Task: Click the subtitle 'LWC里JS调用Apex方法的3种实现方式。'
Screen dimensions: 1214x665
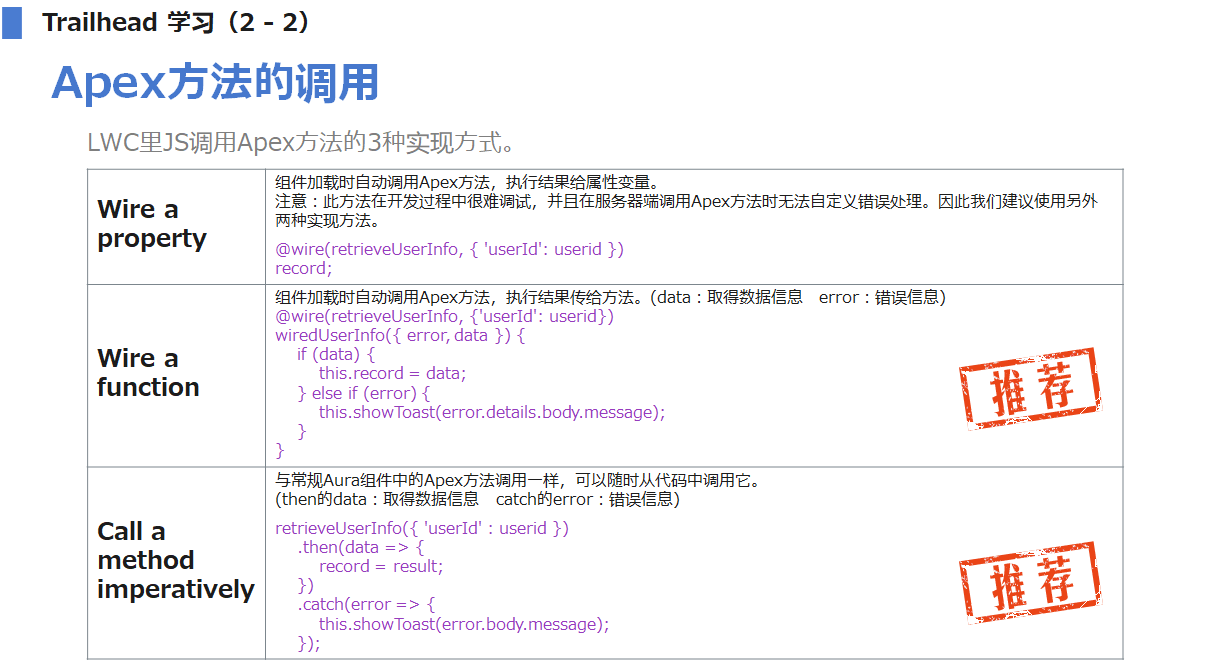Action: coord(302,142)
